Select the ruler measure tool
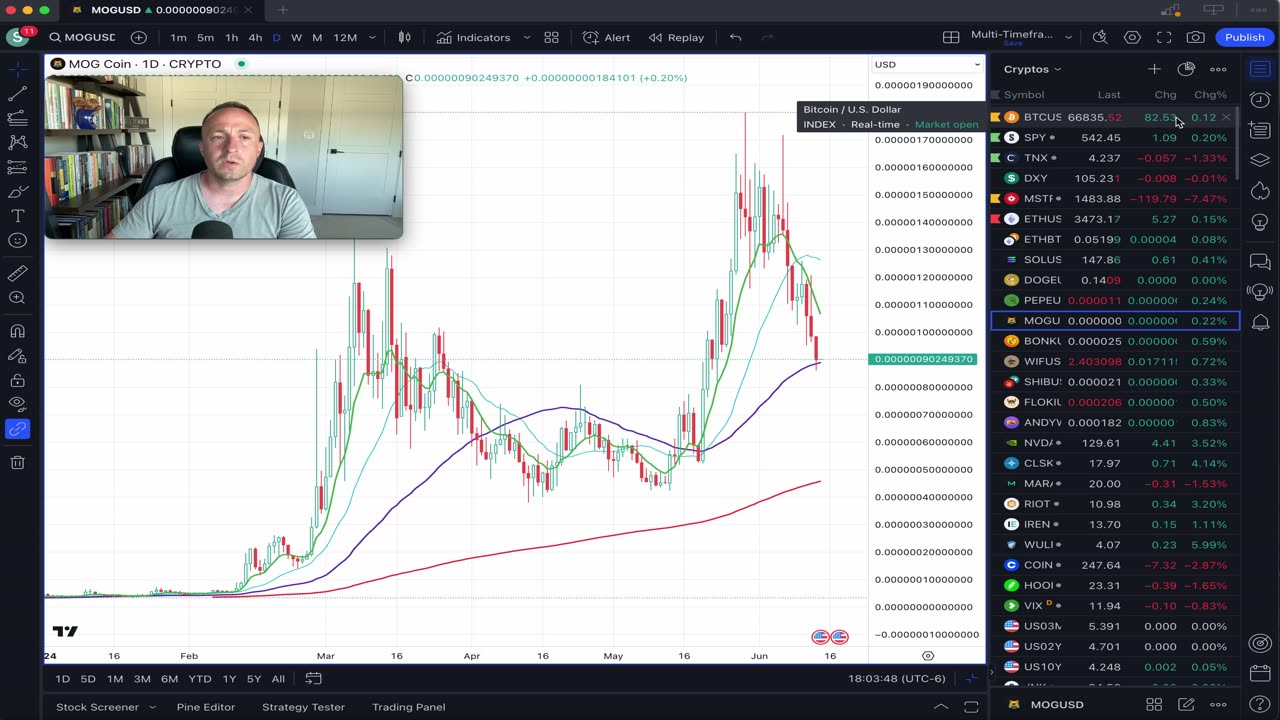Viewport: 1280px width, 720px height. point(17,273)
